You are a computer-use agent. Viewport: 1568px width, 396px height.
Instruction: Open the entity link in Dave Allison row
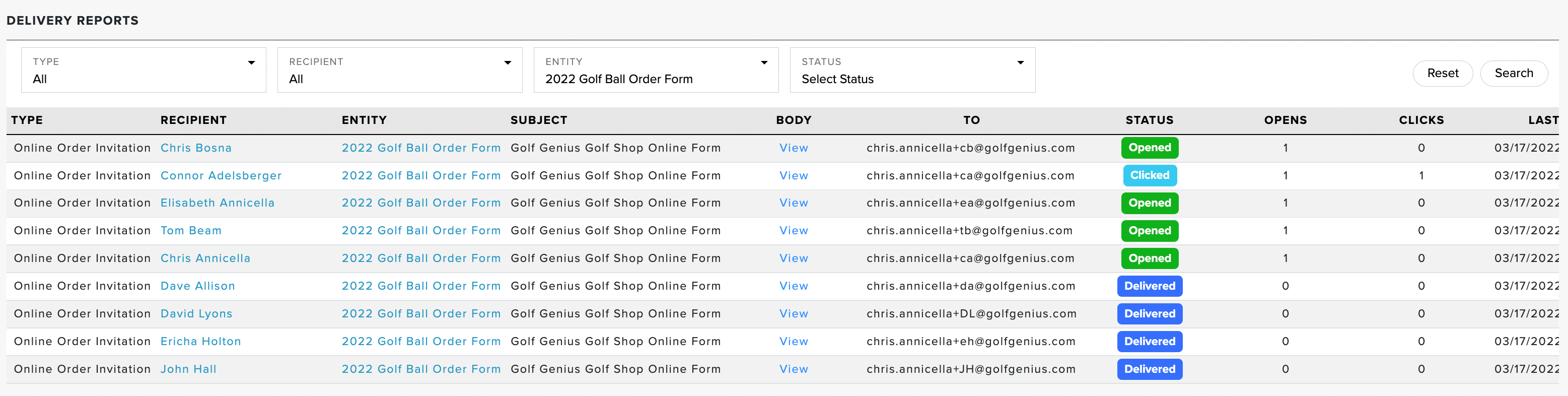421,286
